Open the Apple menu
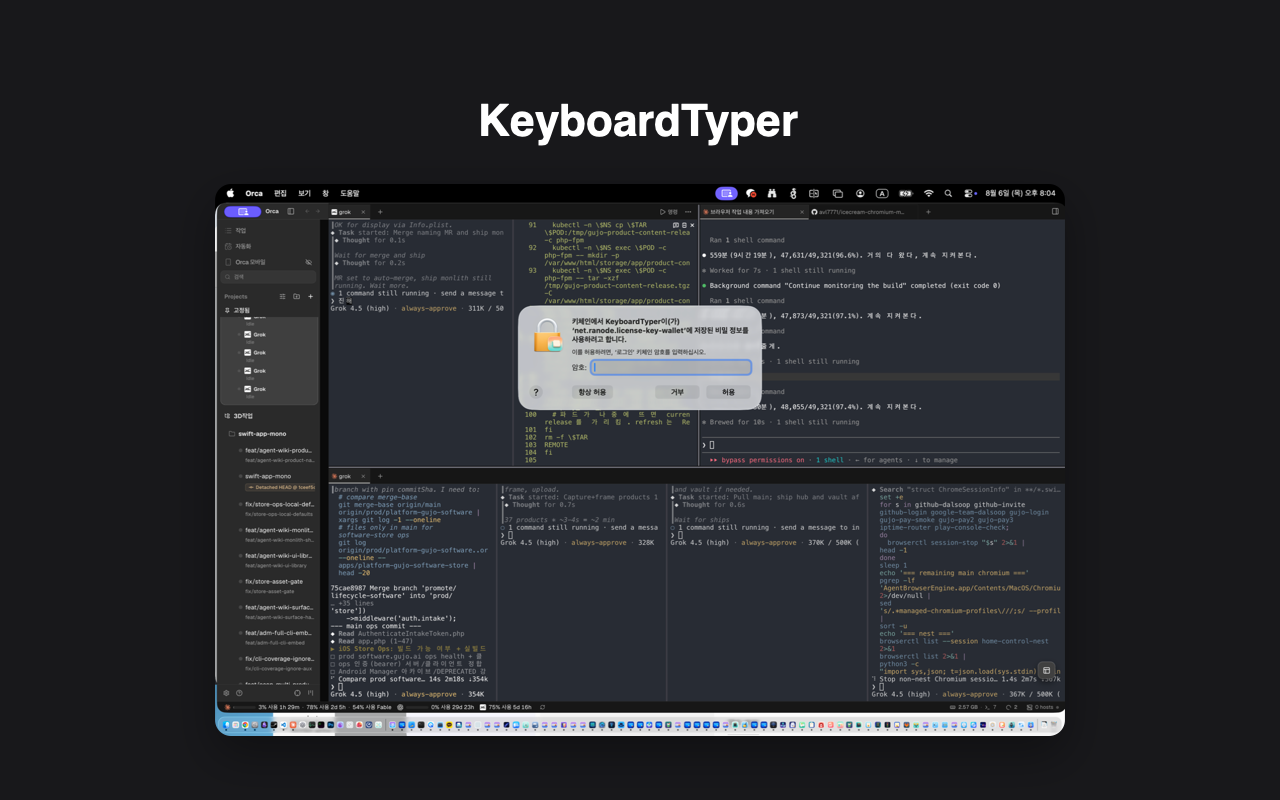Viewport: 1280px width, 800px height. [230, 193]
